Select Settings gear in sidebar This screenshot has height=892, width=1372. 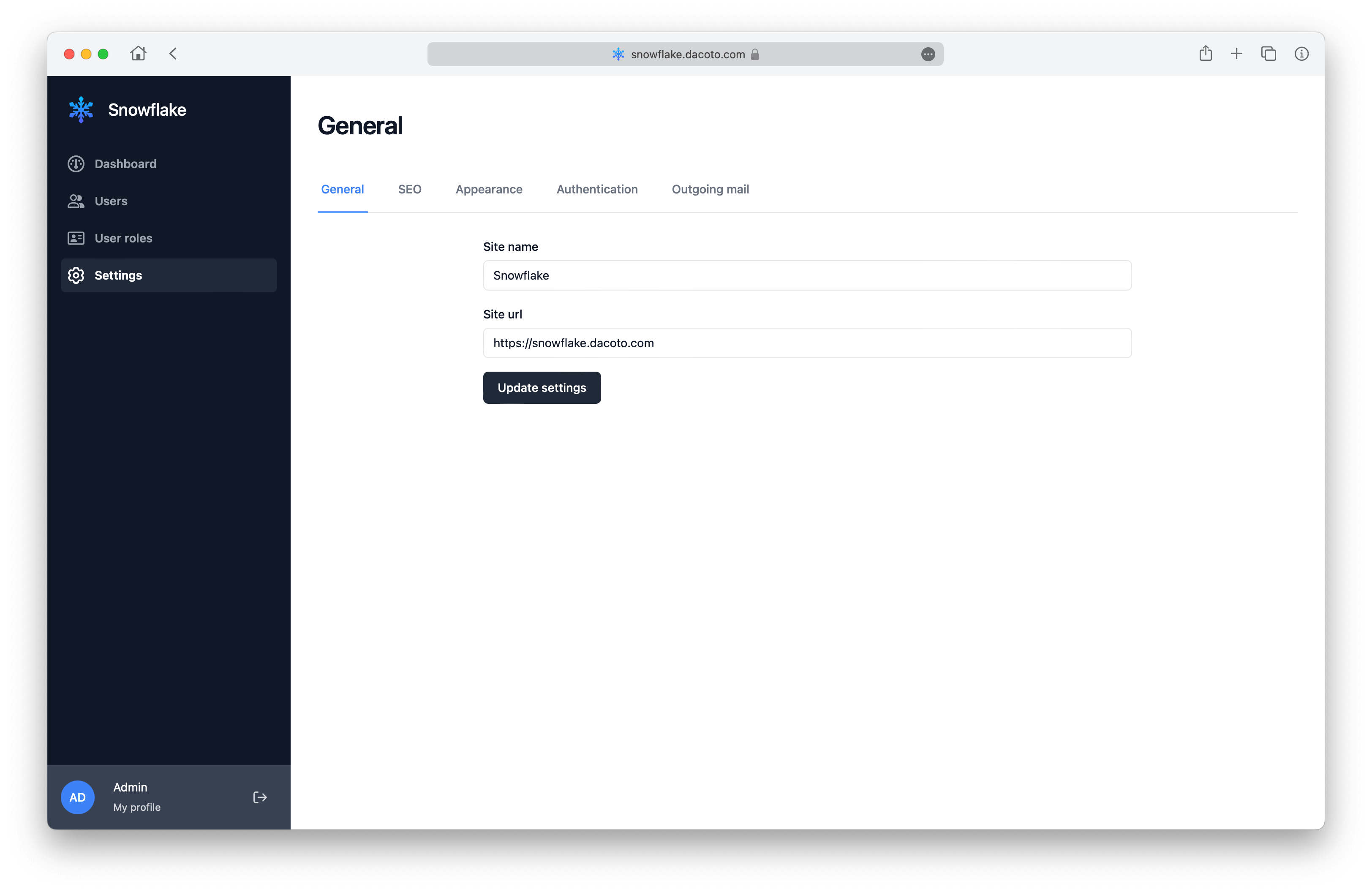pos(76,275)
